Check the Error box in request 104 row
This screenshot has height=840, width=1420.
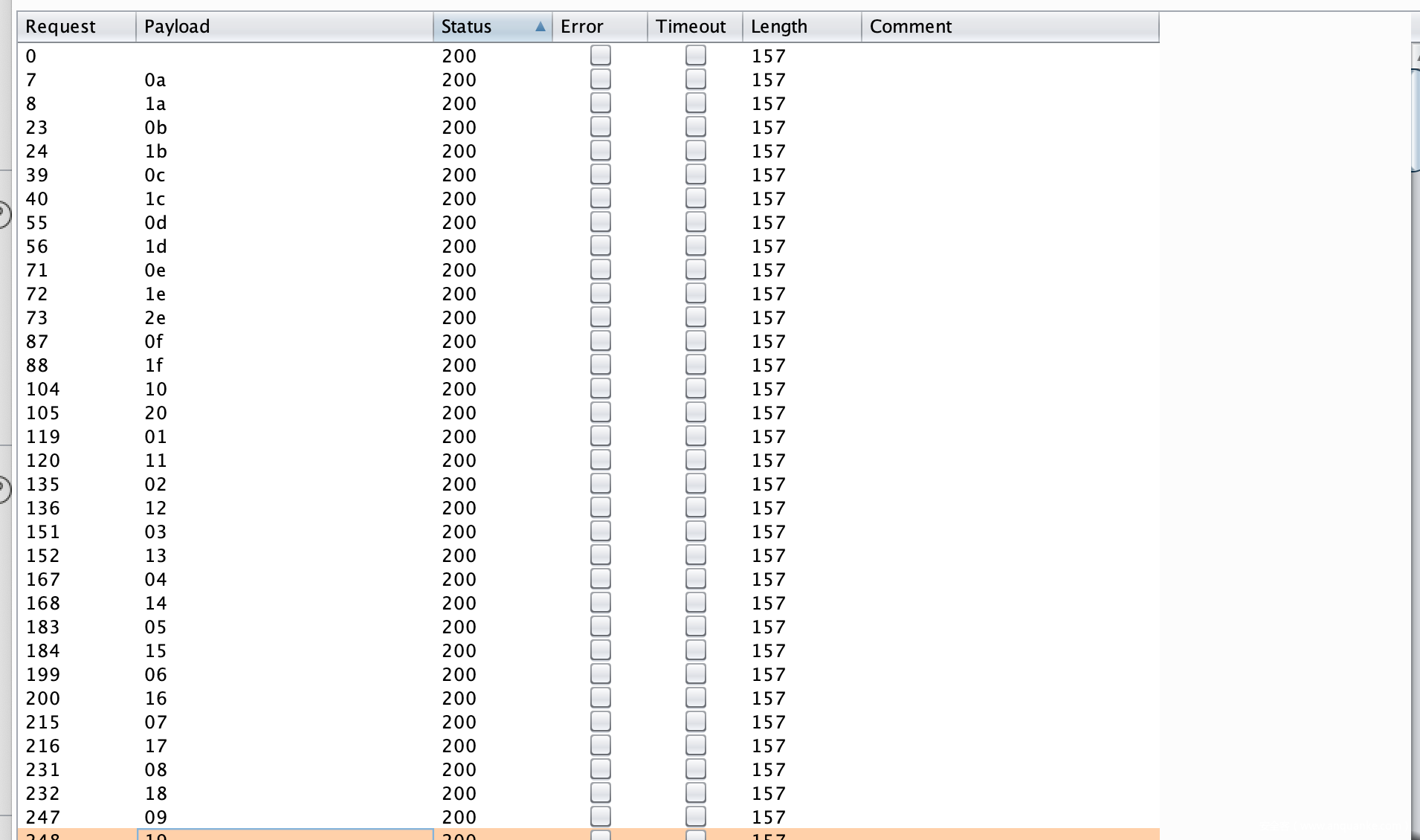[600, 389]
